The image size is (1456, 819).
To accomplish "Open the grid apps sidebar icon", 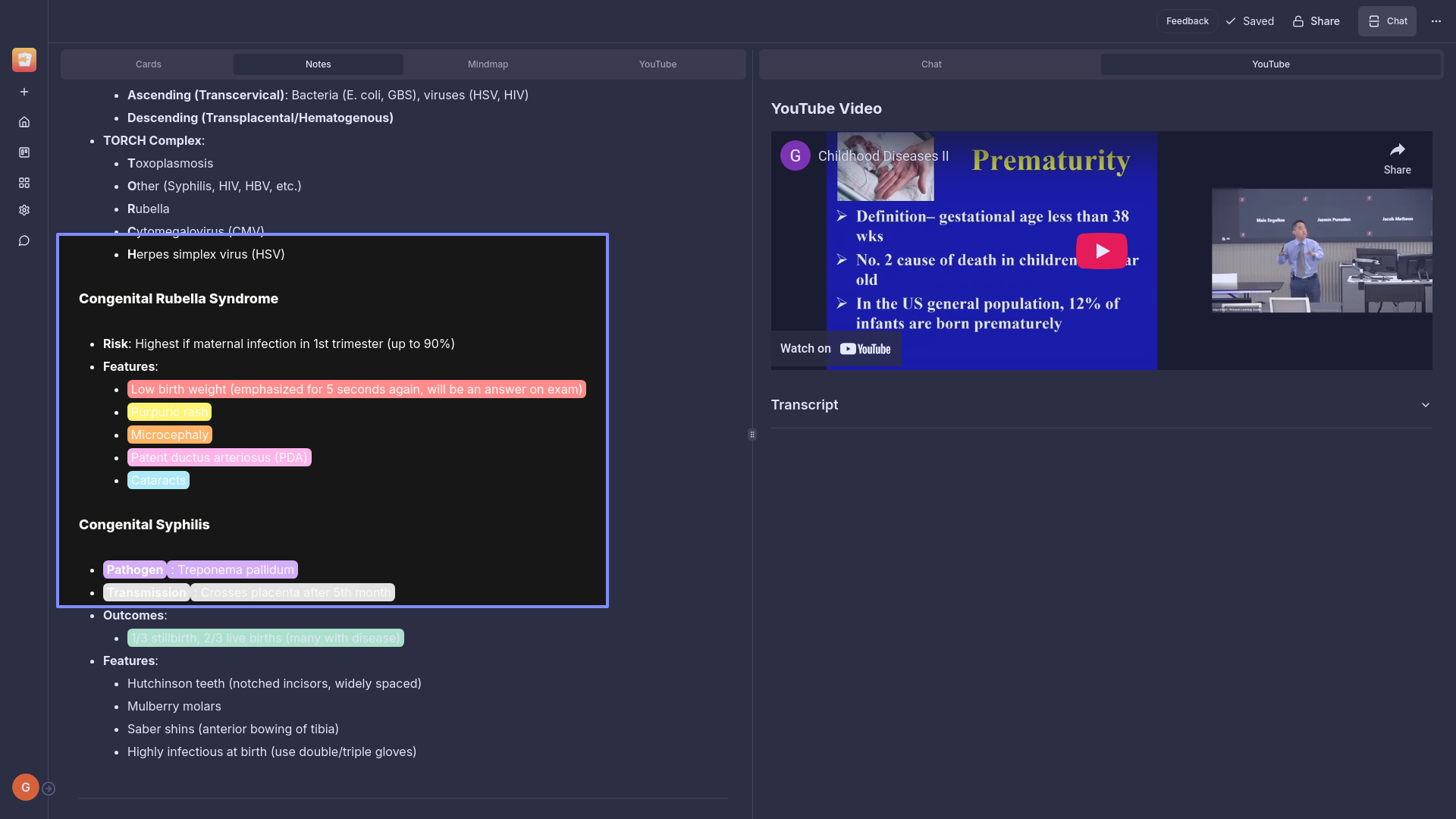I will [24, 183].
